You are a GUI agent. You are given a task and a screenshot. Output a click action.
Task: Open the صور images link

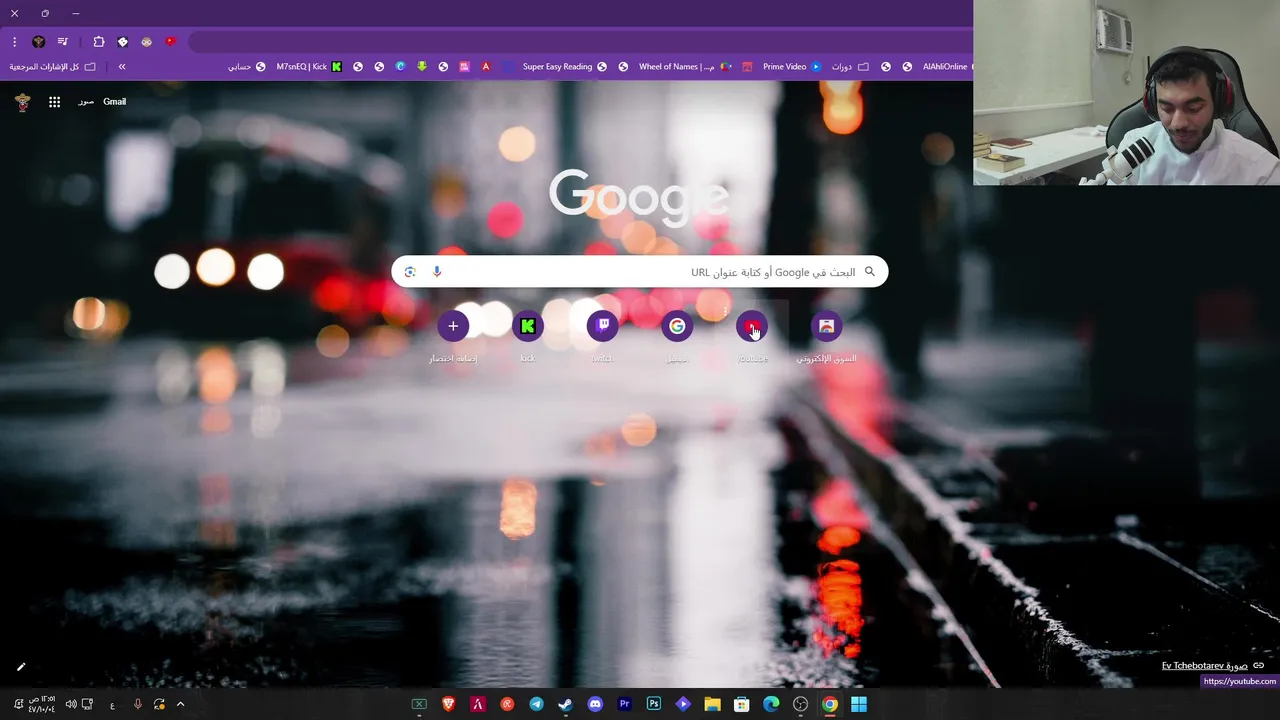[86, 102]
